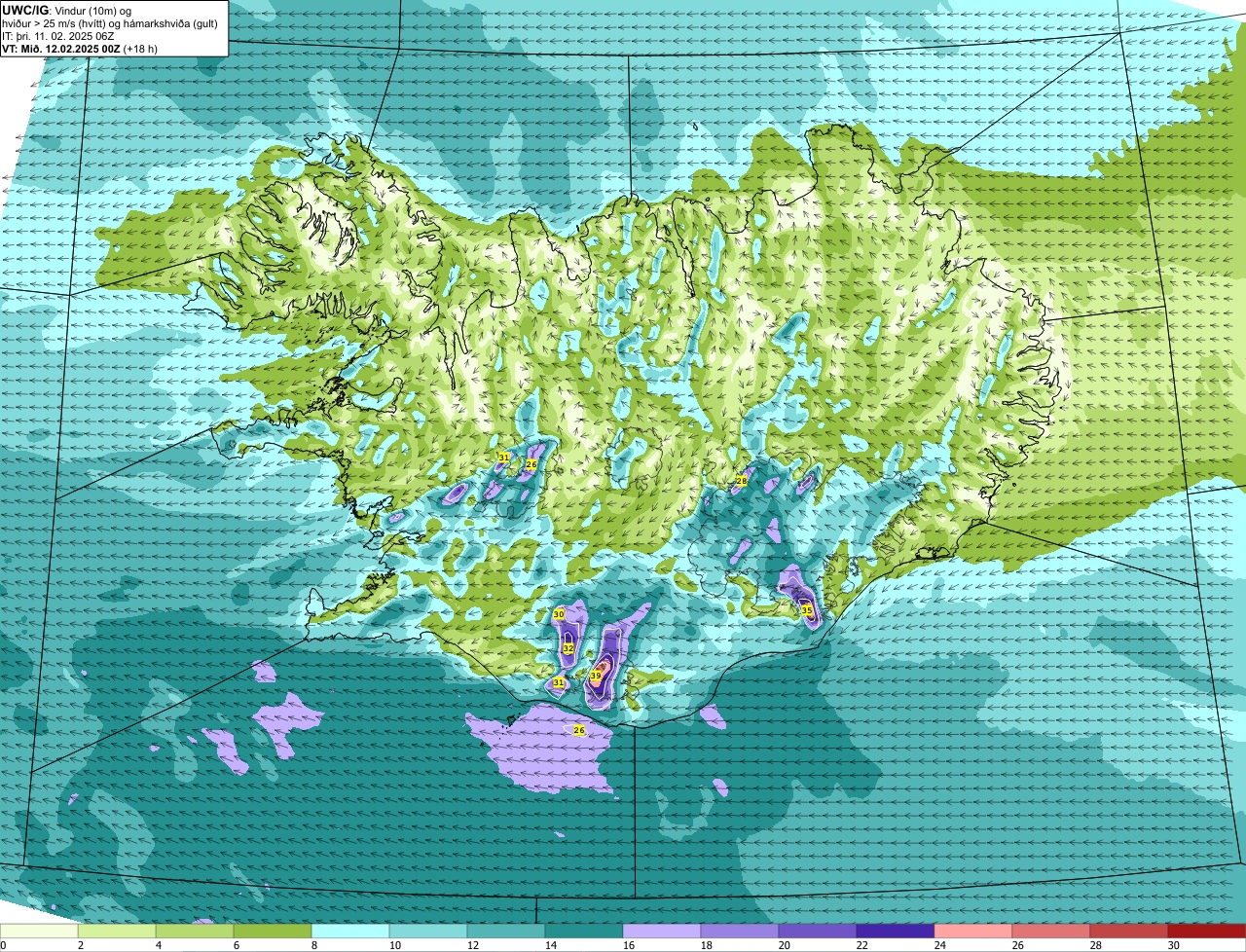1246x952 pixels.
Task: Select the yellow '35' gust label
Action: [807, 610]
